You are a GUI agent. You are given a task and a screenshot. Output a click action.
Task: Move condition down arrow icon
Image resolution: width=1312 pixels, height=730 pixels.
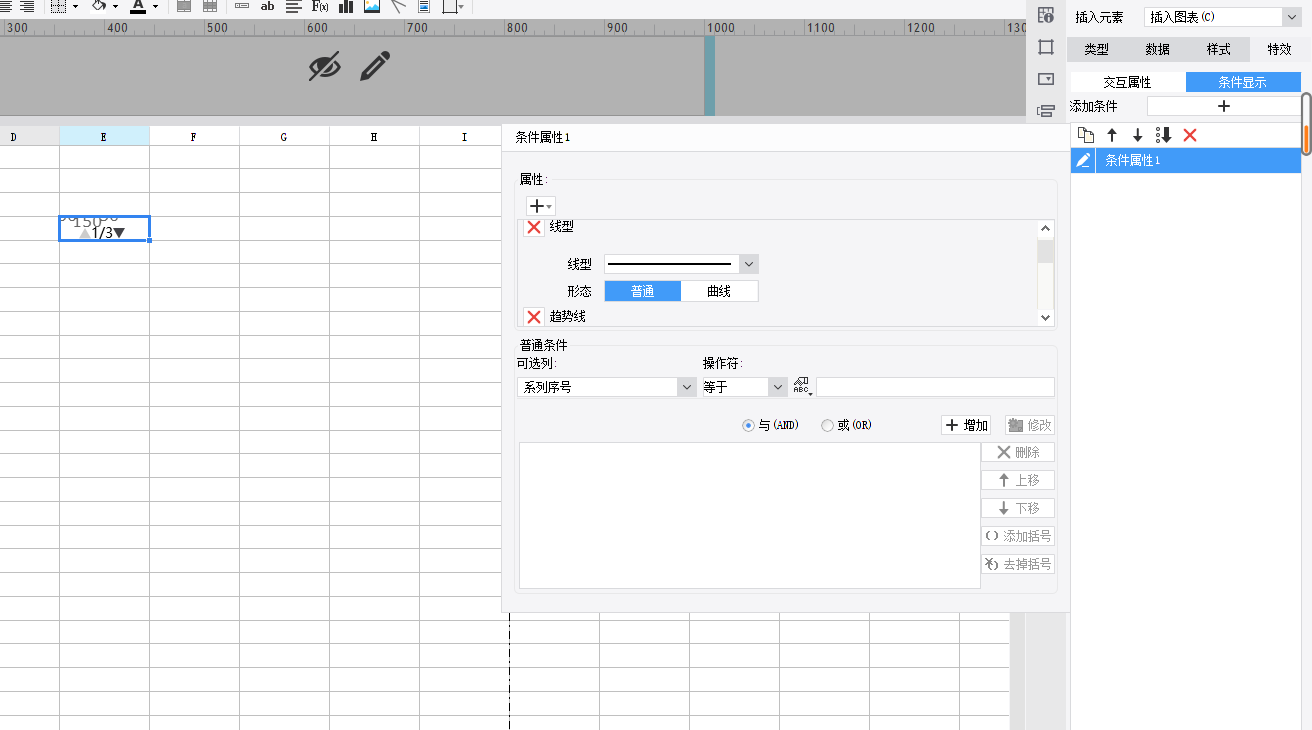pyautogui.click(x=1137, y=135)
